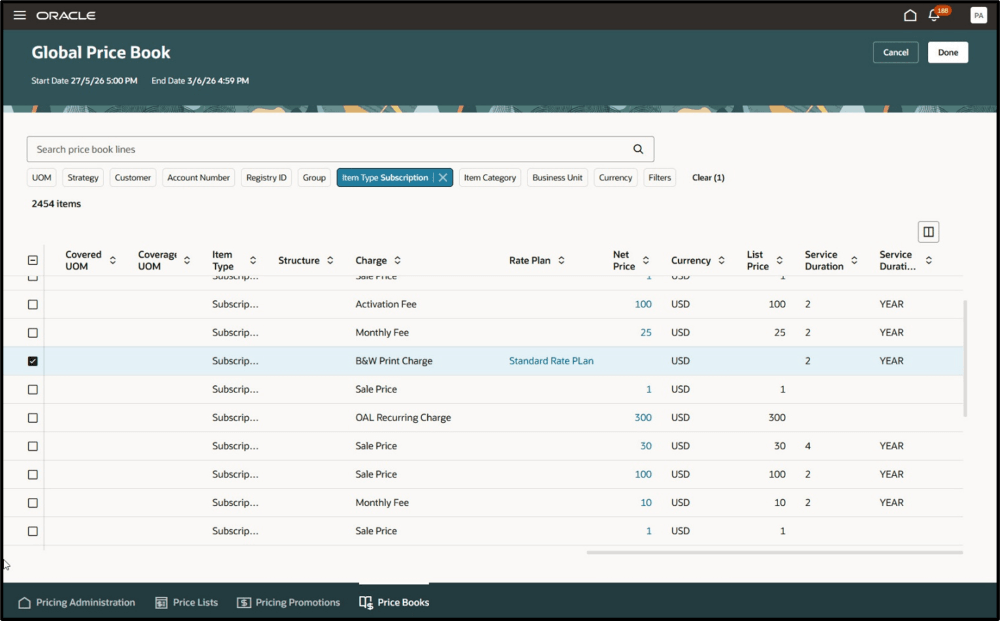This screenshot has width=1000, height=621.
Task: Open the Item Category filter chip
Action: pyautogui.click(x=490, y=178)
